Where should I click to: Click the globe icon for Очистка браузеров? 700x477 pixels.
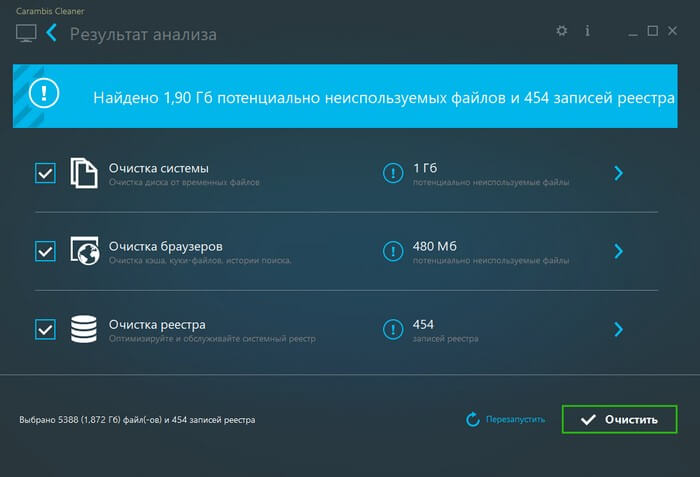coord(84,251)
